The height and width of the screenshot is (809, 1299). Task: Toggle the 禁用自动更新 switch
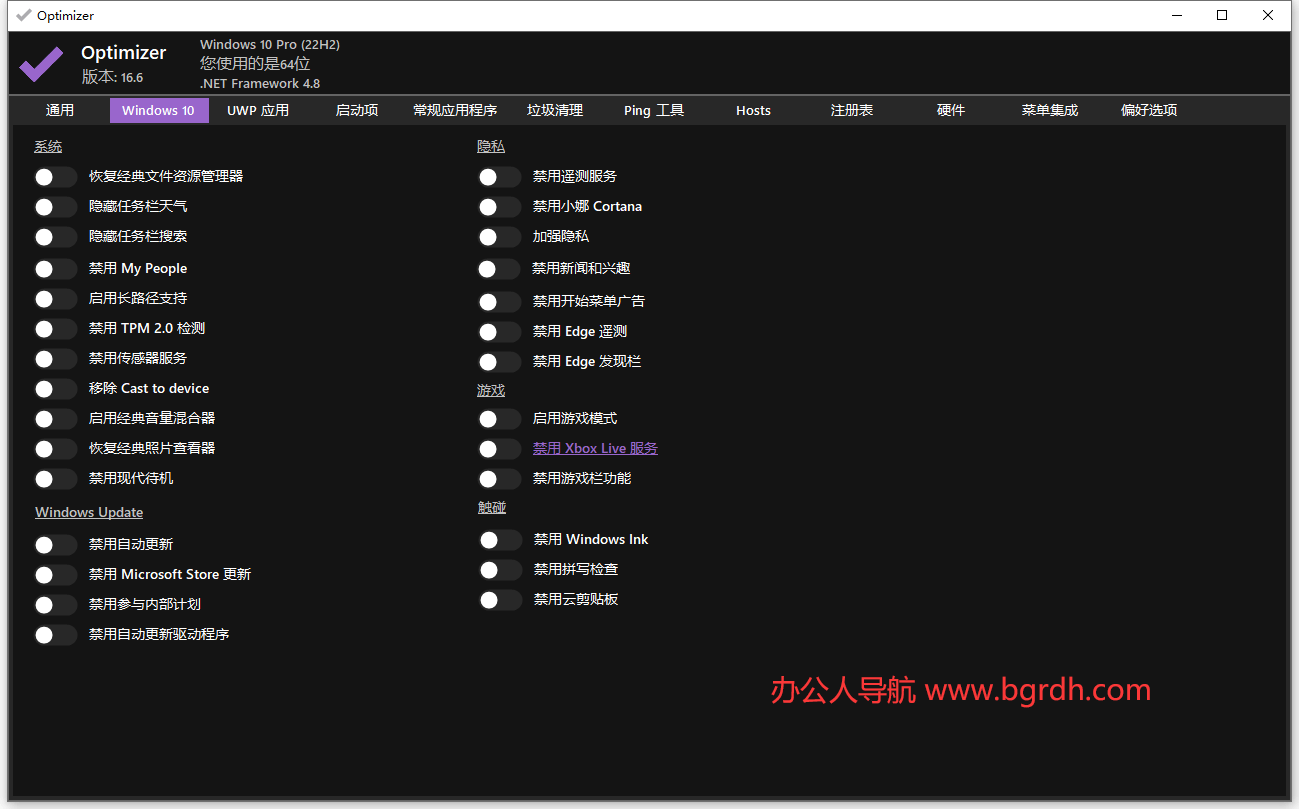click(56, 545)
